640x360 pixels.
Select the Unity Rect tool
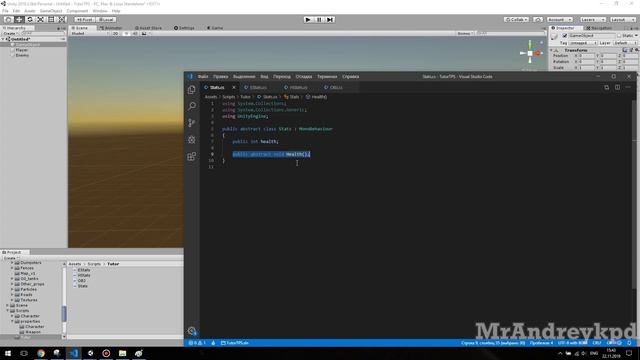point(51,20)
